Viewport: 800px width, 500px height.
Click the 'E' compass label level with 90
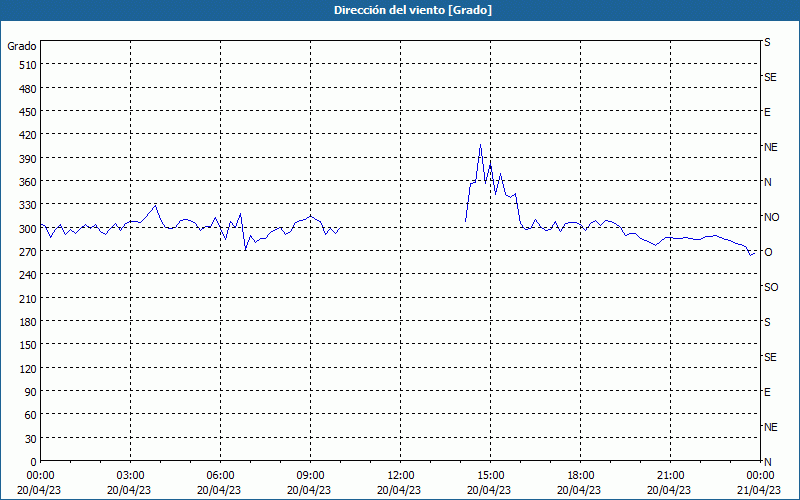coord(767,392)
